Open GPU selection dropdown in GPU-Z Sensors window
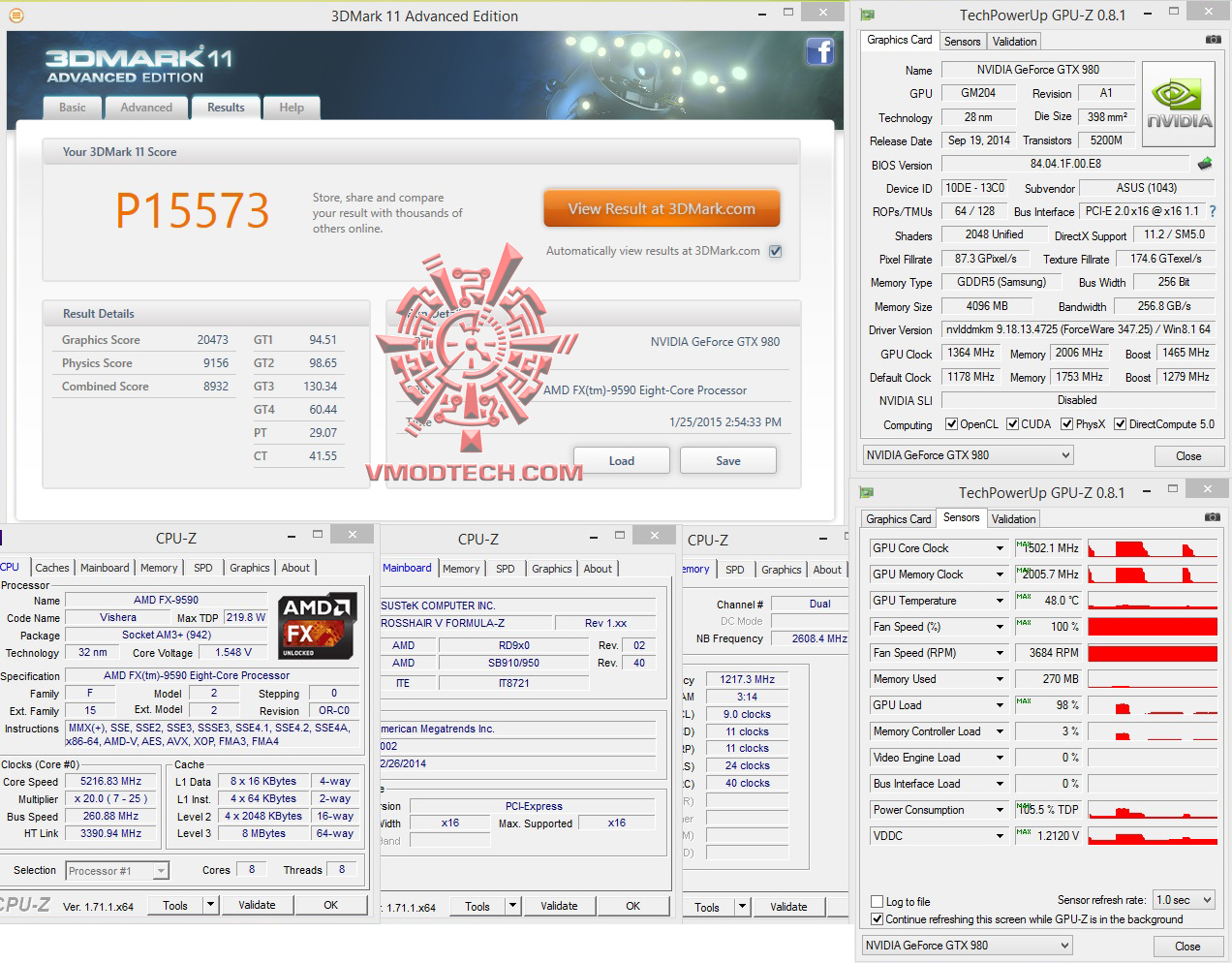This screenshot has width=1232, height=963. tap(968, 946)
